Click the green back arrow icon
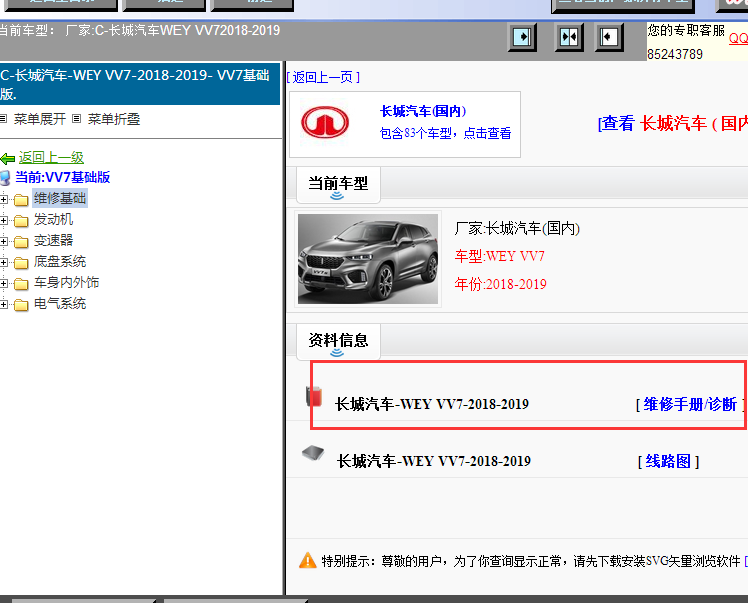This screenshot has width=748, height=603. (8, 158)
